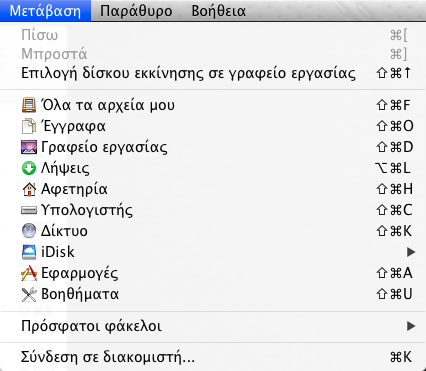Click the ⇧⌘F shortcut text
The image size is (426, 371).
coord(394,105)
